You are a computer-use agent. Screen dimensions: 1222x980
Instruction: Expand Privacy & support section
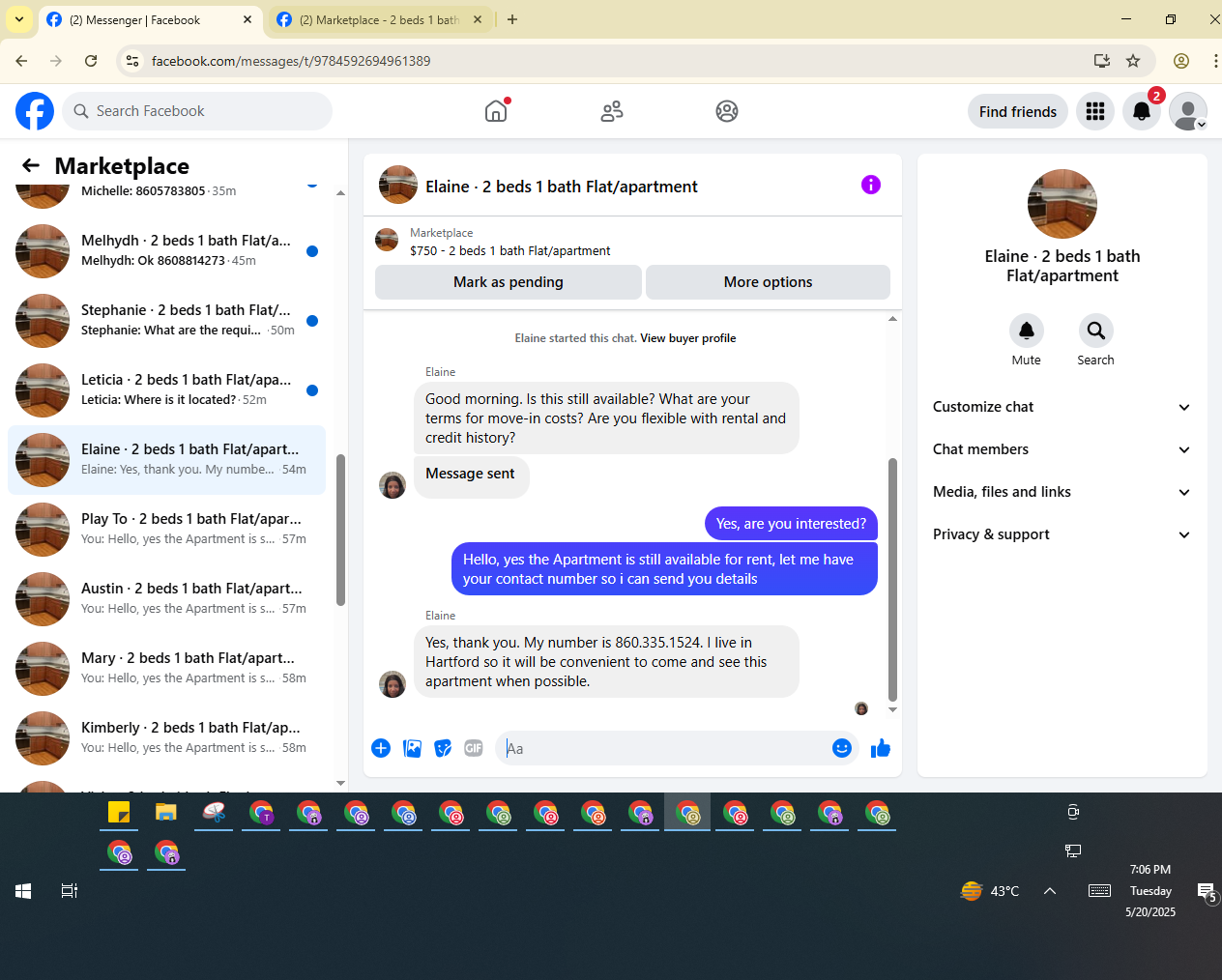click(1062, 534)
